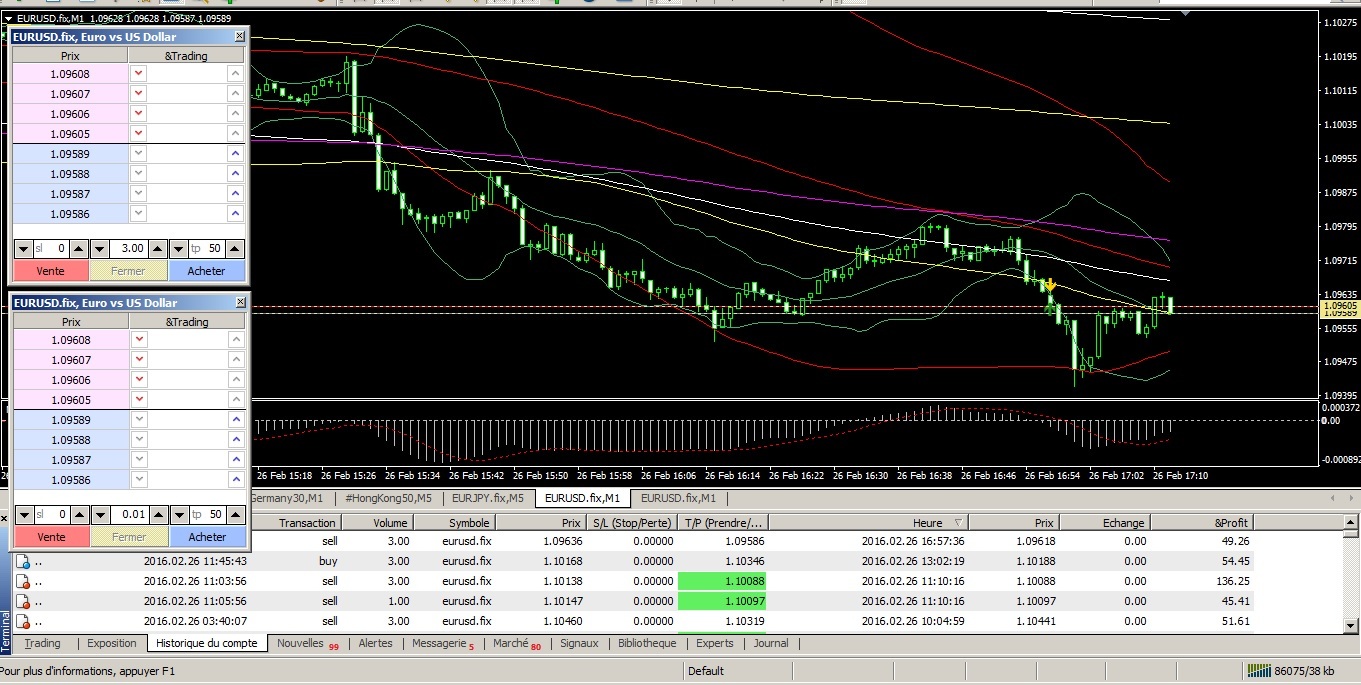Click blue buy arrow at 1.09589 in 3.00-lot panel
This screenshot has width=1361, height=685.
[x=235, y=154]
